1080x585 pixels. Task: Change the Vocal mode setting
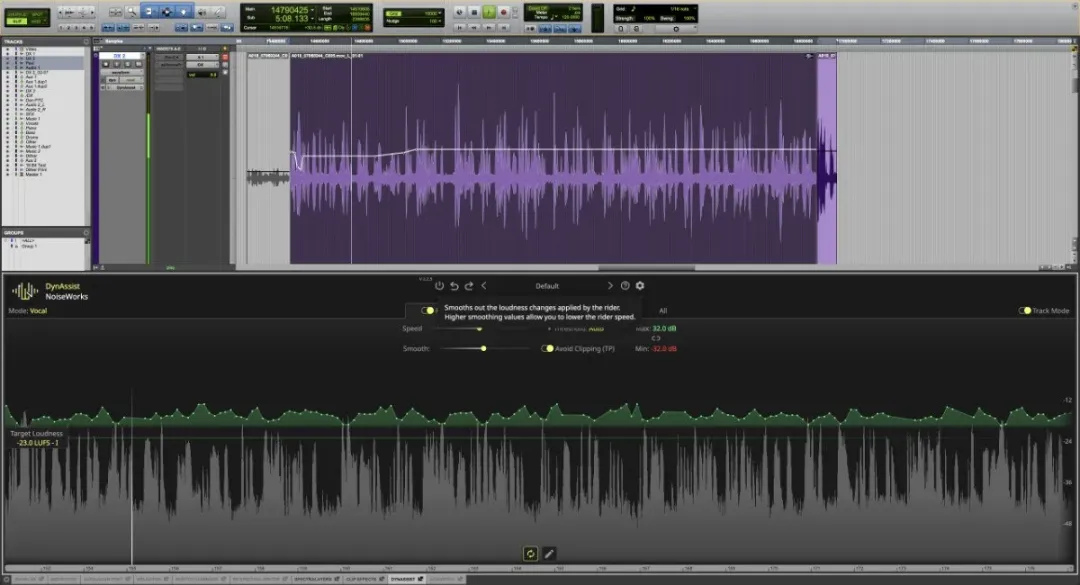(39, 311)
